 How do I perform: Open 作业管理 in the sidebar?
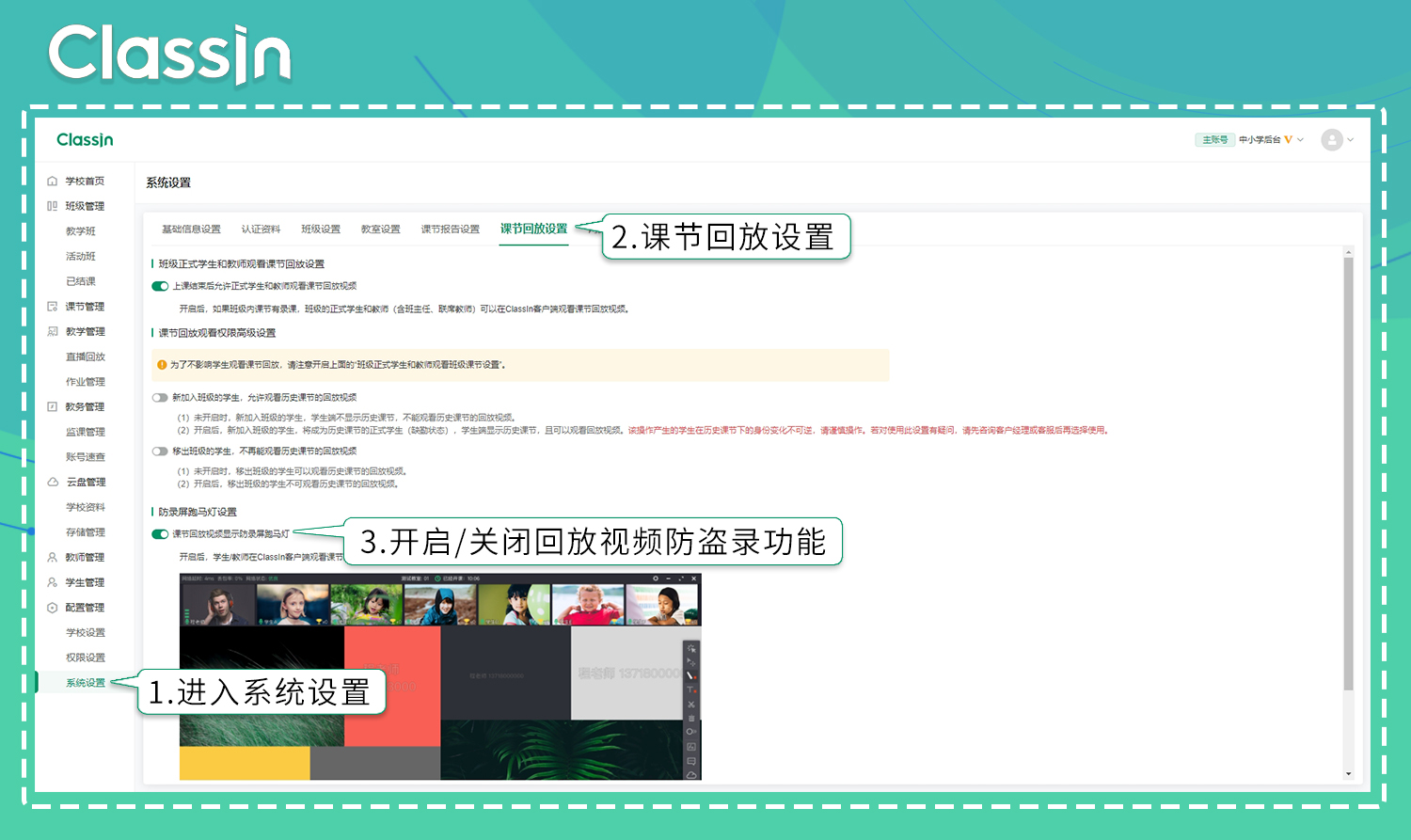(x=86, y=382)
